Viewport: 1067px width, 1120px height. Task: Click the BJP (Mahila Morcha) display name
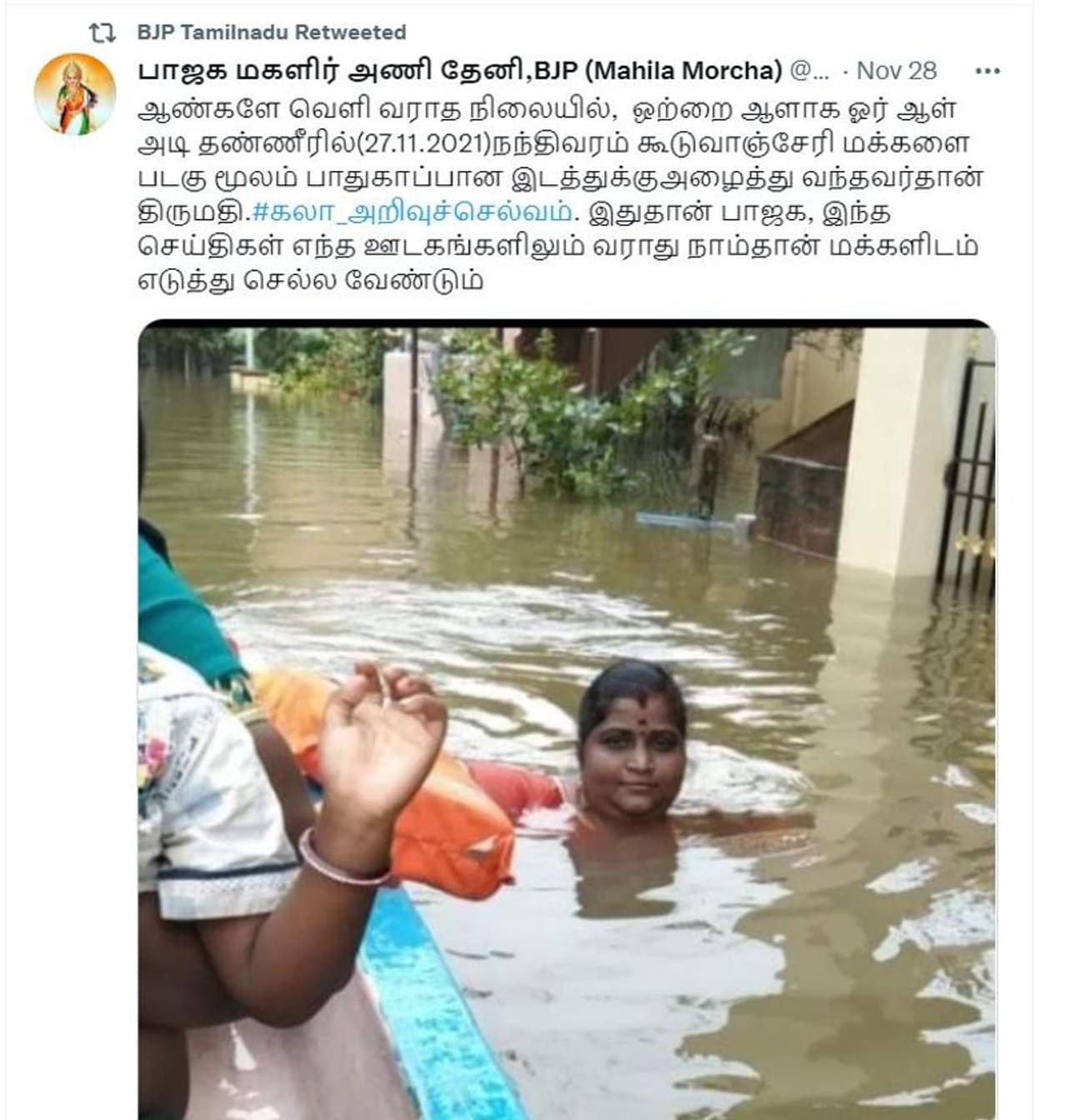tap(658, 71)
